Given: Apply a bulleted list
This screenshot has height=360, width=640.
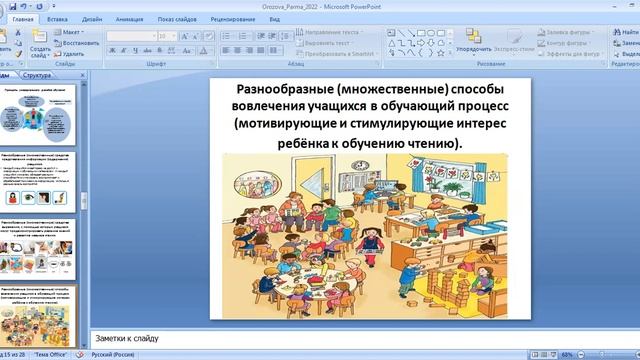Looking at the screenshot, I should click(227, 36).
